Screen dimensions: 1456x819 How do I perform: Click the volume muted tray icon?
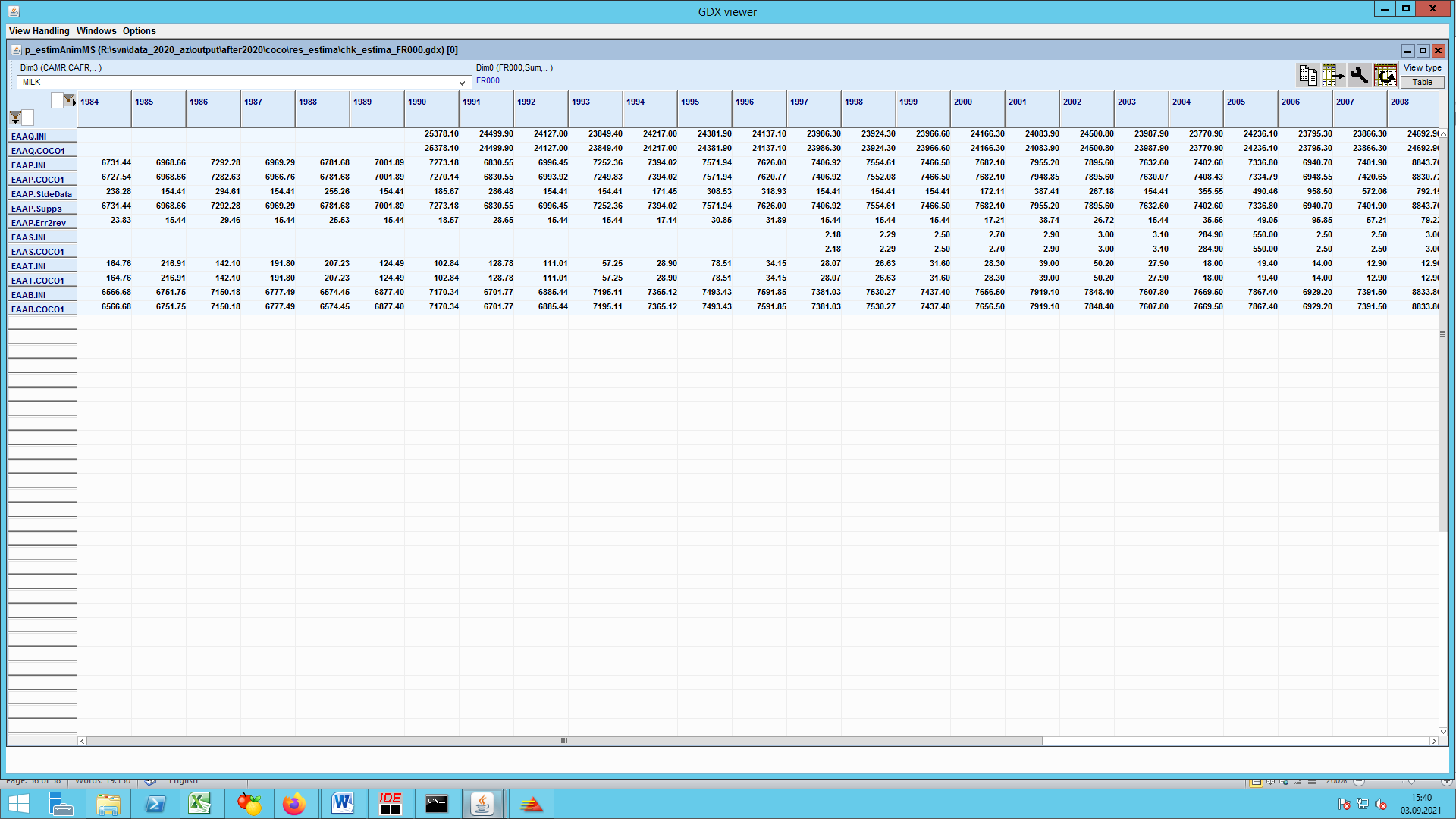pos(1381,804)
